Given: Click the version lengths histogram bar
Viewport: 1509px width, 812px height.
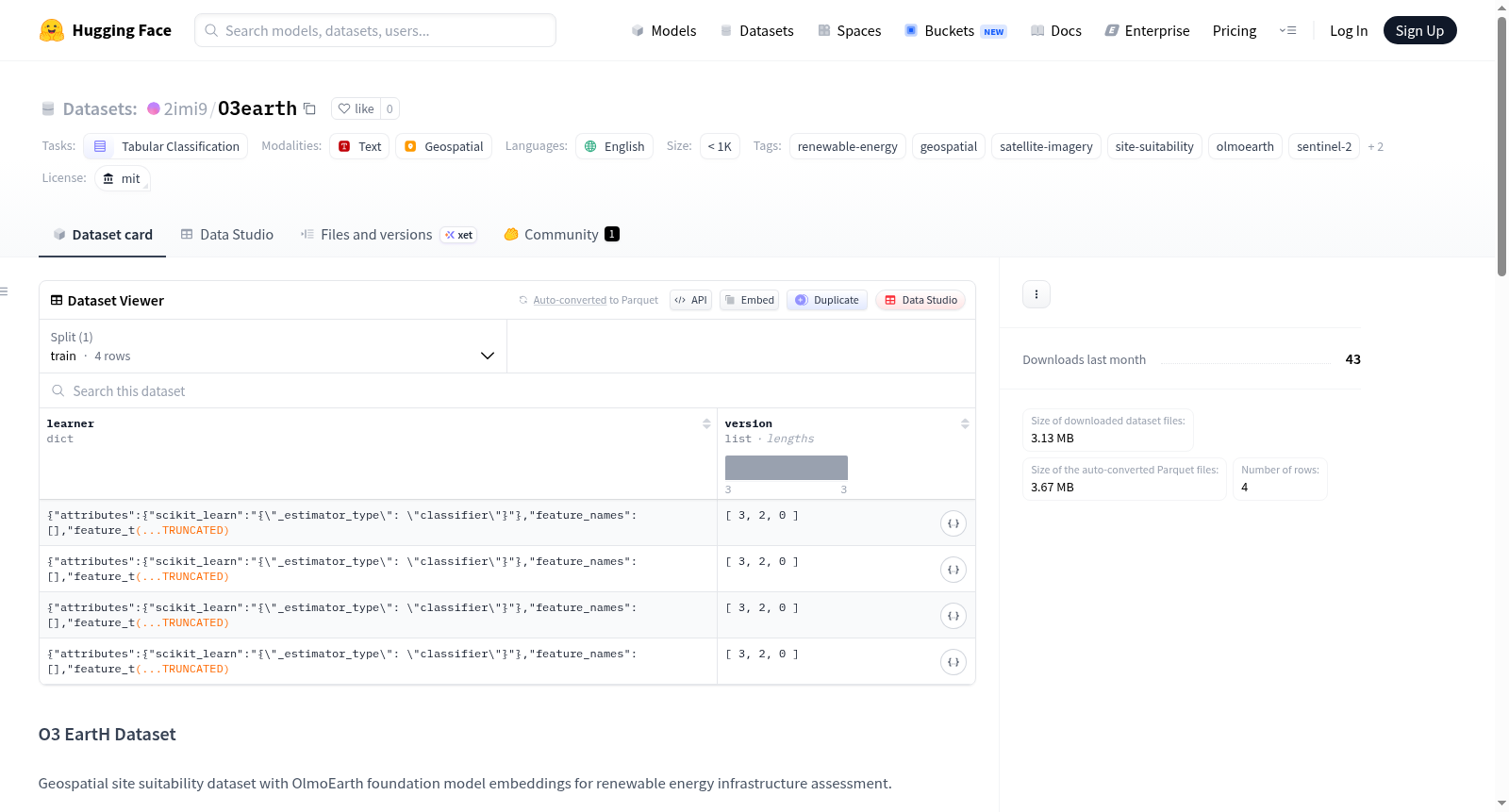Looking at the screenshot, I should (787, 468).
